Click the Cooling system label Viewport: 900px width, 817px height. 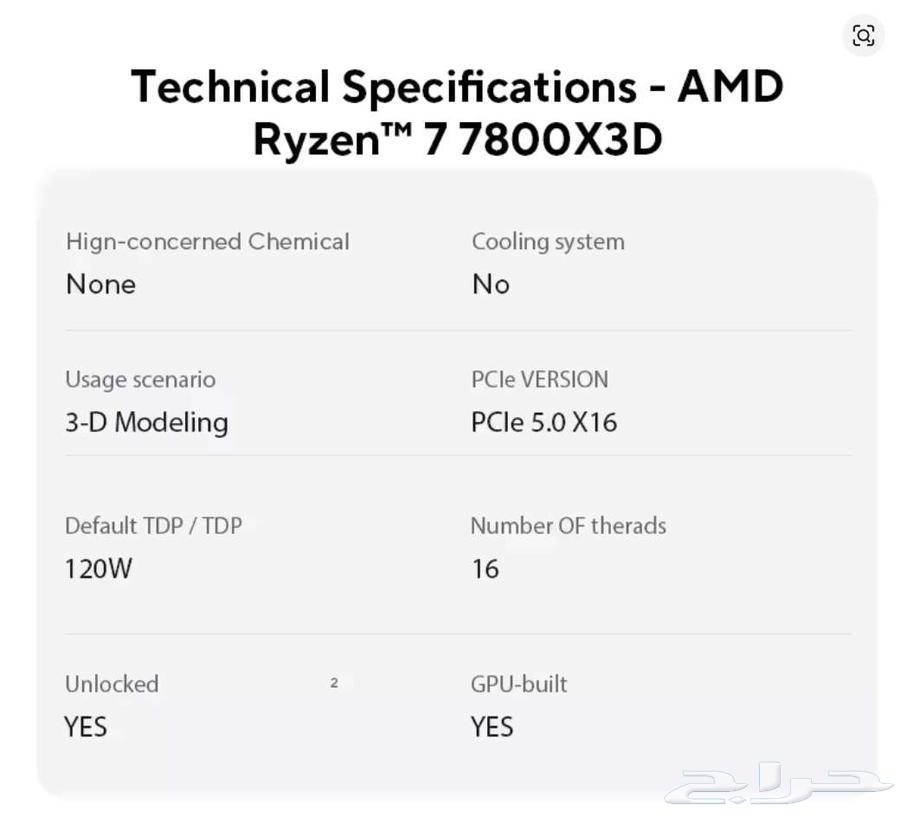[x=548, y=241]
